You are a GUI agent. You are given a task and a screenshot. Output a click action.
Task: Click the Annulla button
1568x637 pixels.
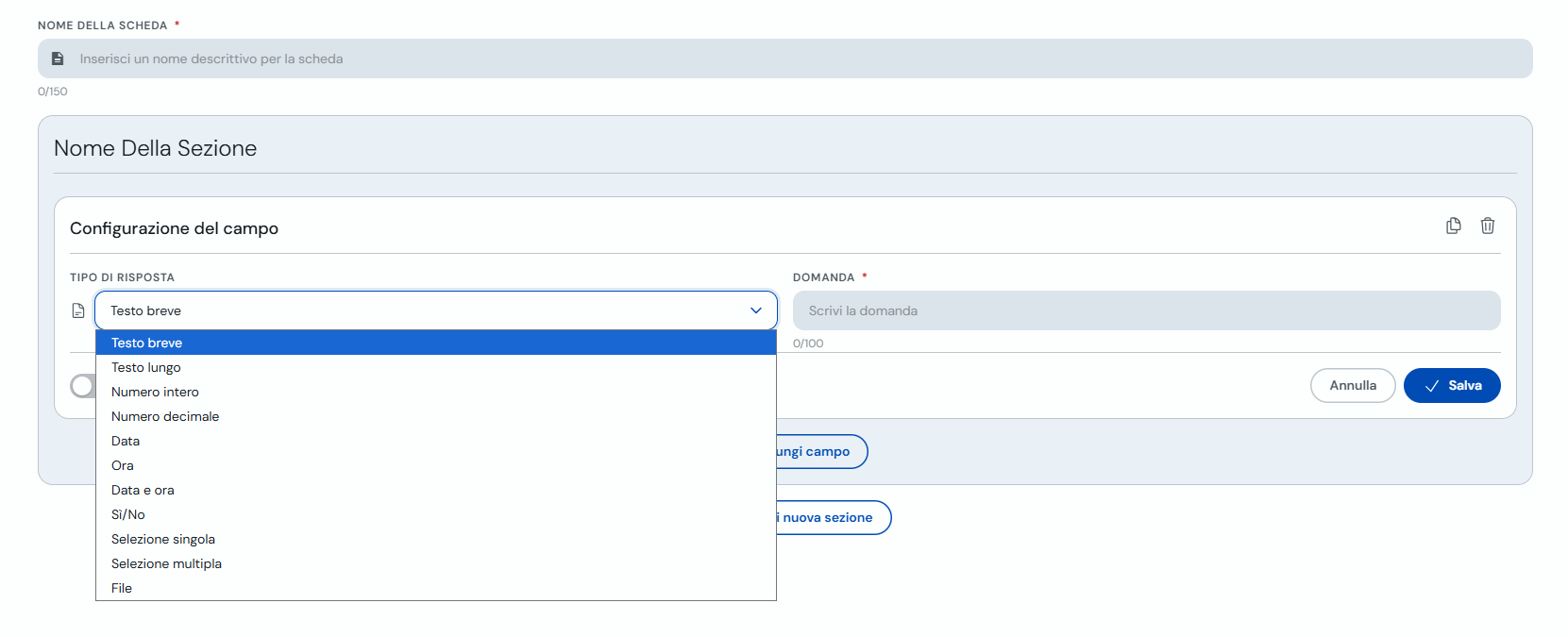coord(1353,385)
